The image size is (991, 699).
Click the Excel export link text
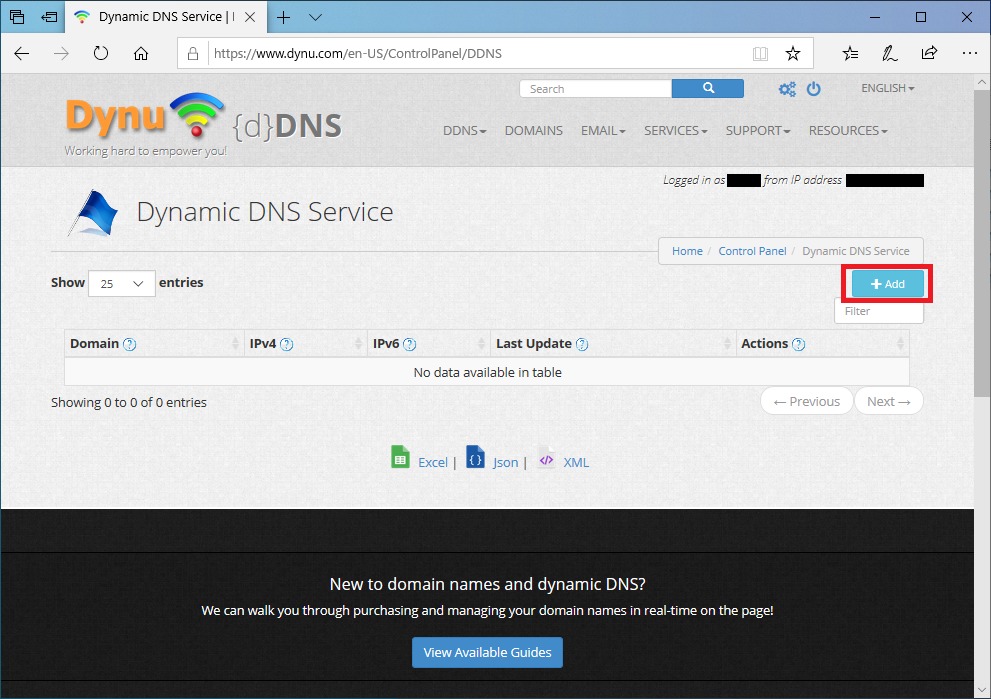point(432,463)
